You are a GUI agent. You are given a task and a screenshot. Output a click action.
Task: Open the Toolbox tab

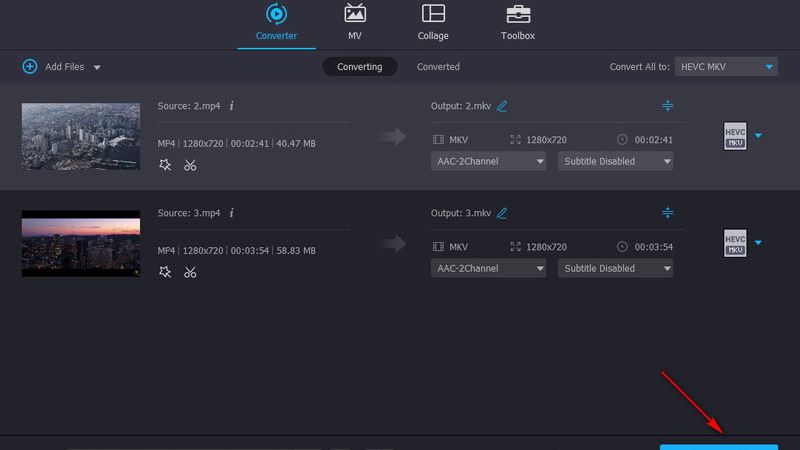(517, 23)
